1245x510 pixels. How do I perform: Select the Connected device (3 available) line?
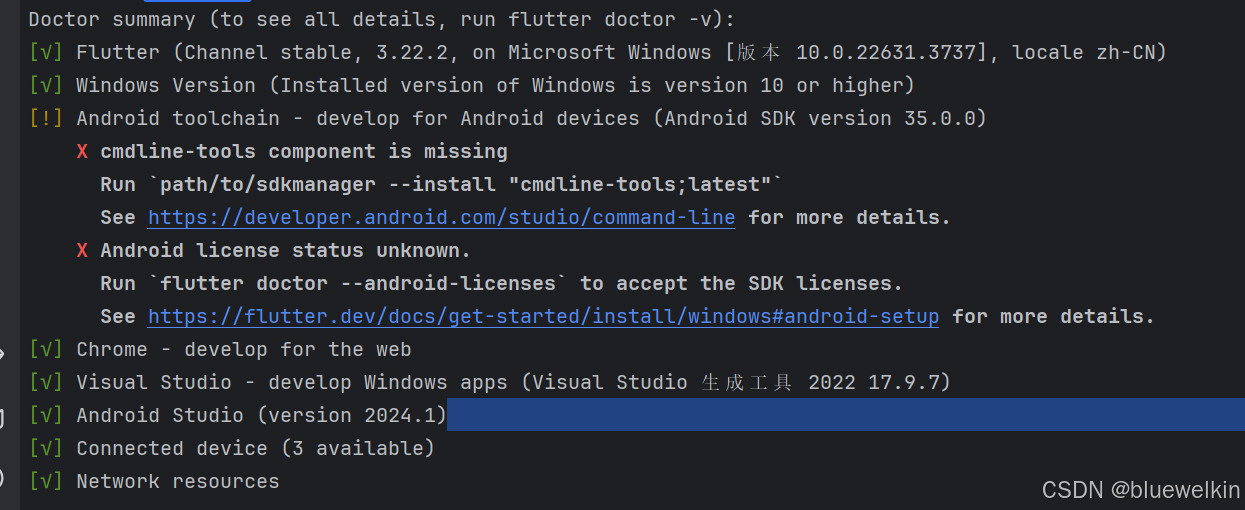click(x=232, y=448)
